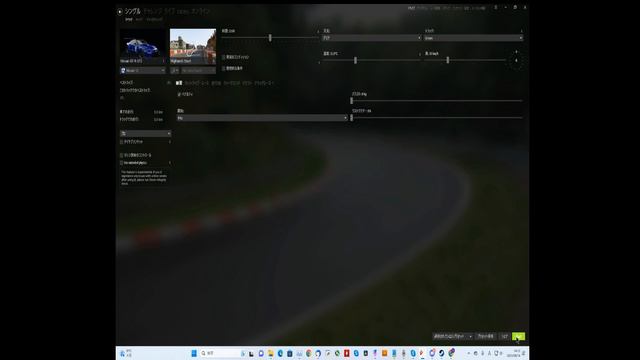Click the share link button at bottom
640x360 pixels.
(x=486, y=336)
